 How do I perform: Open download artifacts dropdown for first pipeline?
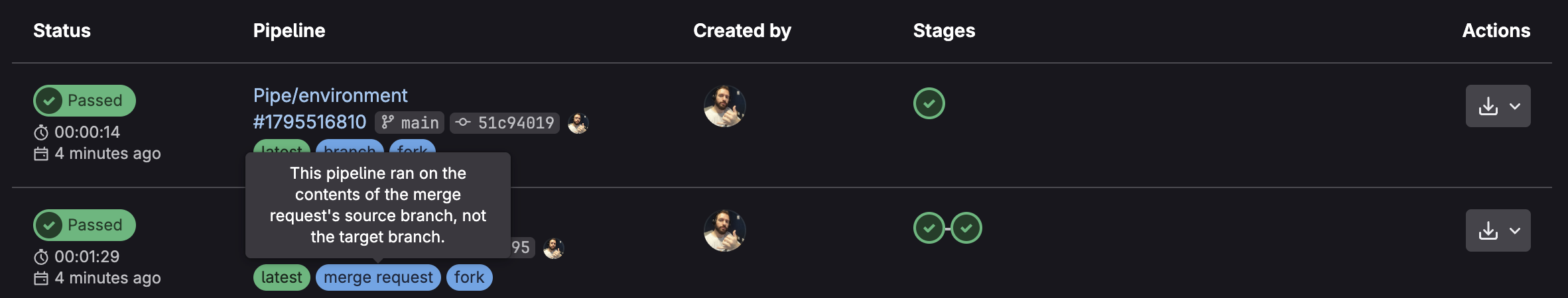click(x=1498, y=106)
